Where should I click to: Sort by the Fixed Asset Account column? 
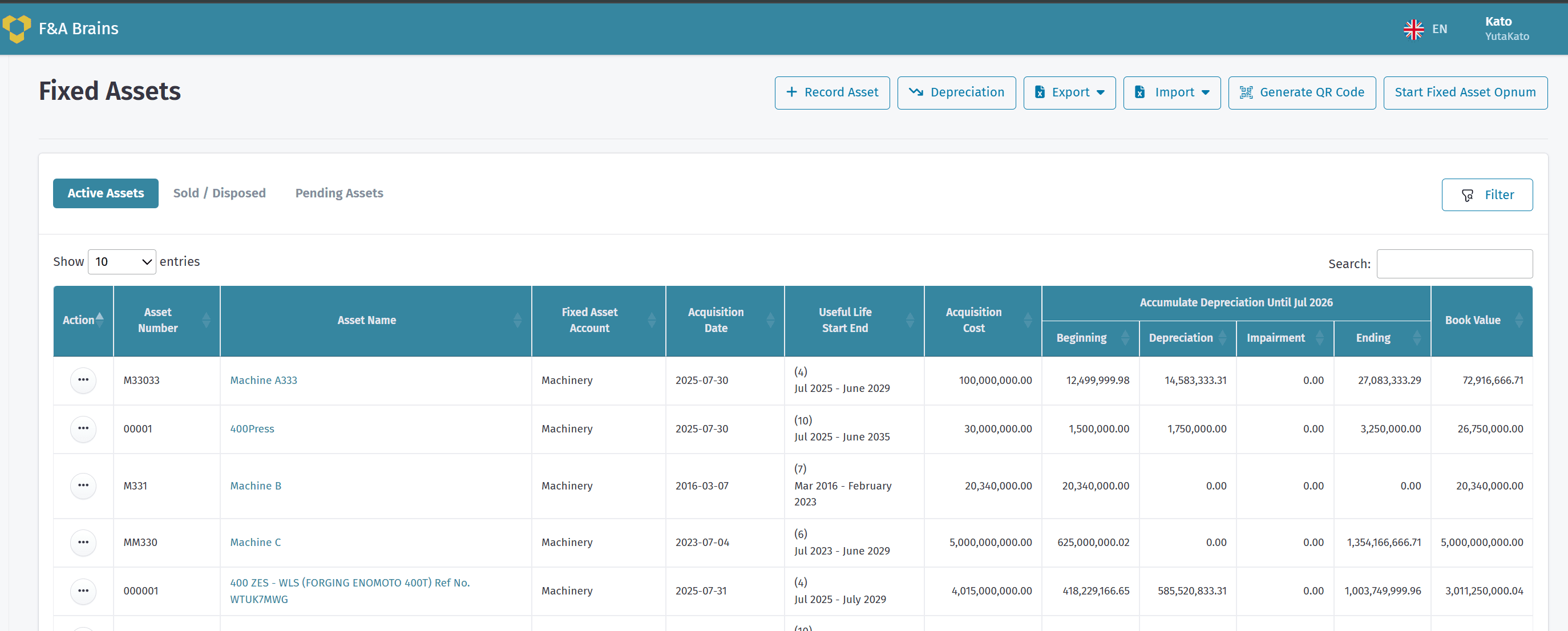(652, 320)
